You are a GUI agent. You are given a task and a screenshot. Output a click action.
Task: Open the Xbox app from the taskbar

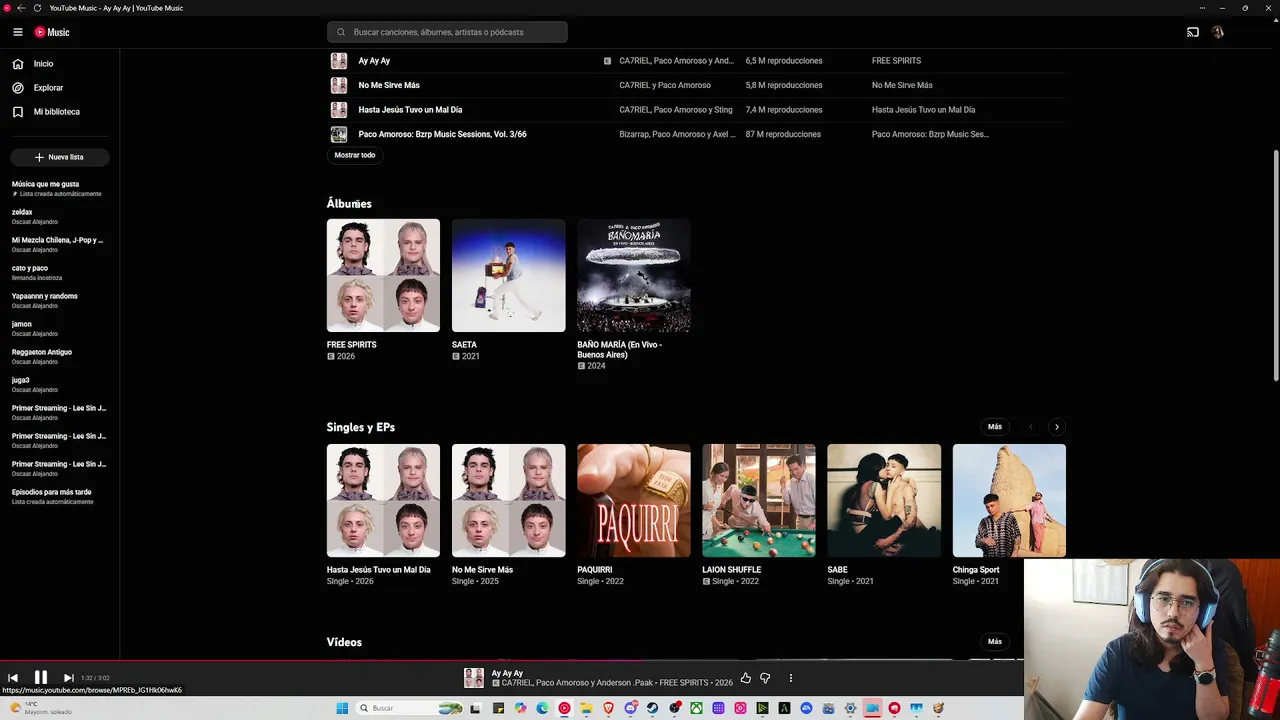point(696,708)
